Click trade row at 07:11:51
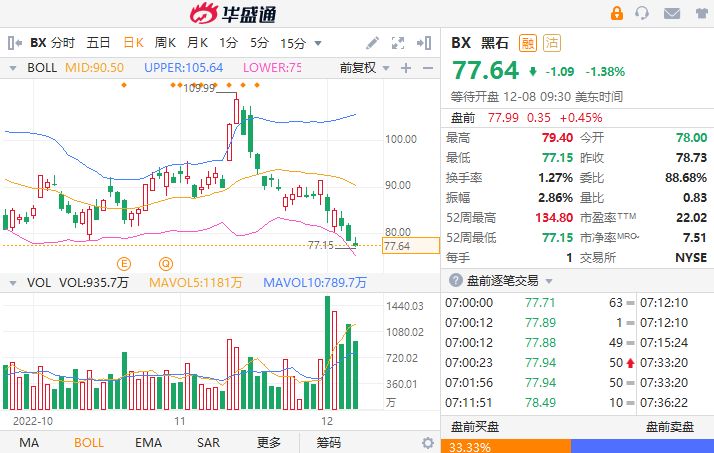714x453 pixels. tap(539, 402)
